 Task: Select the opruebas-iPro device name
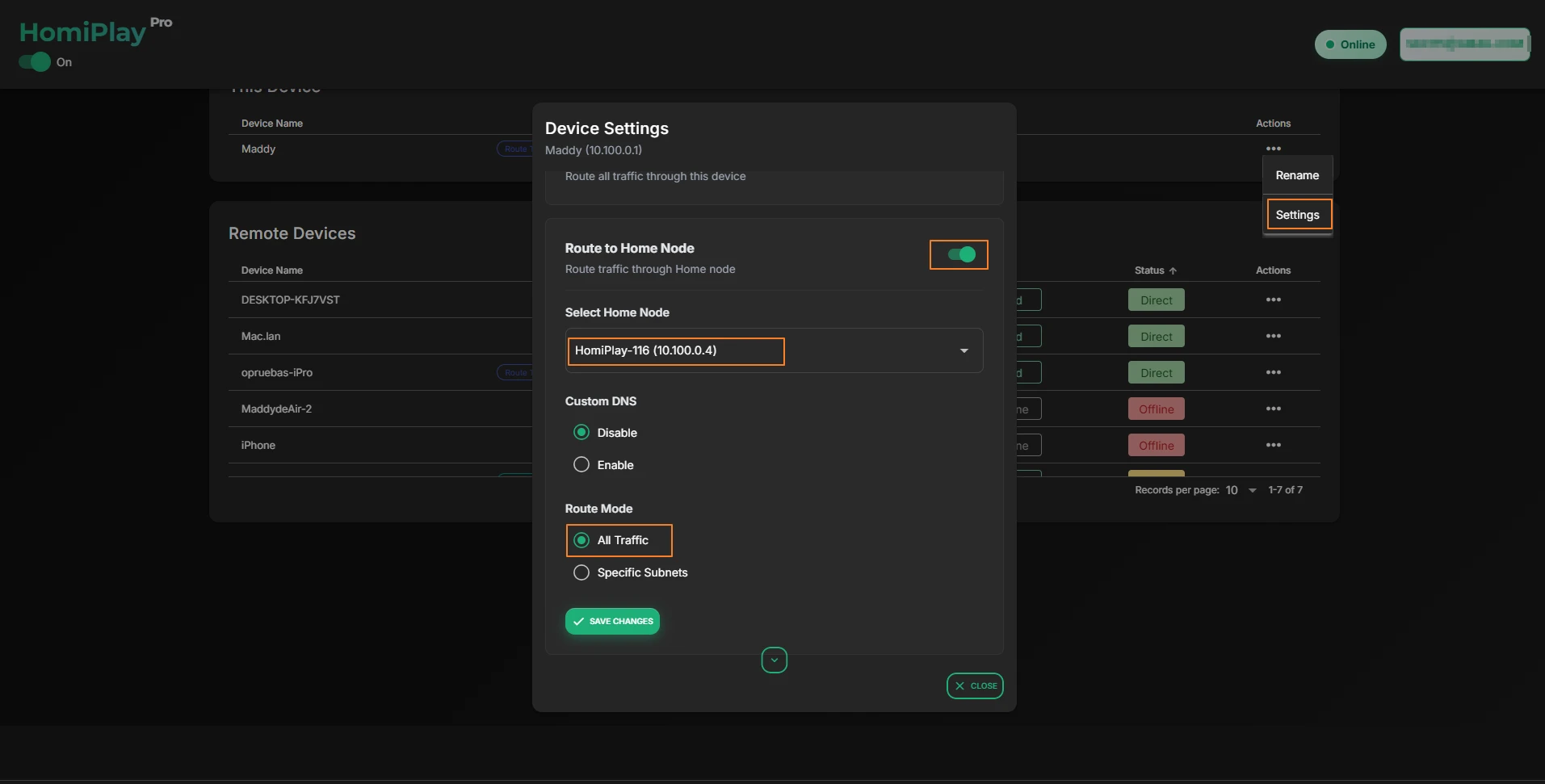click(x=276, y=372)
